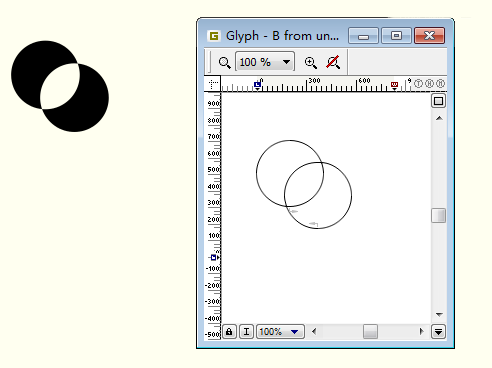Screen dimensions: 492x368
Task: Click the window title 'Glyph - B from un...'
Action: click(282, 36)
